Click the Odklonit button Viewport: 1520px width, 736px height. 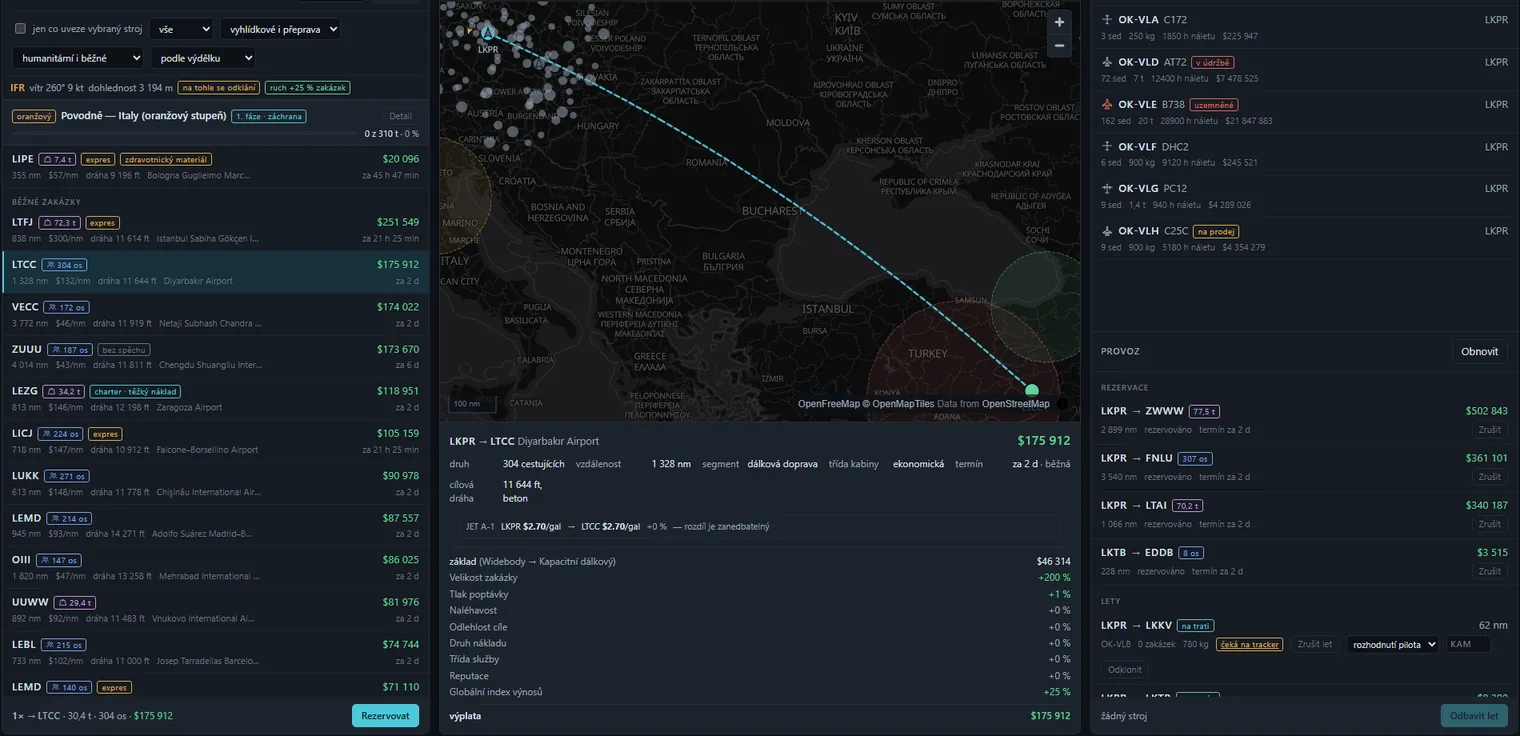tap(1126, 670)
